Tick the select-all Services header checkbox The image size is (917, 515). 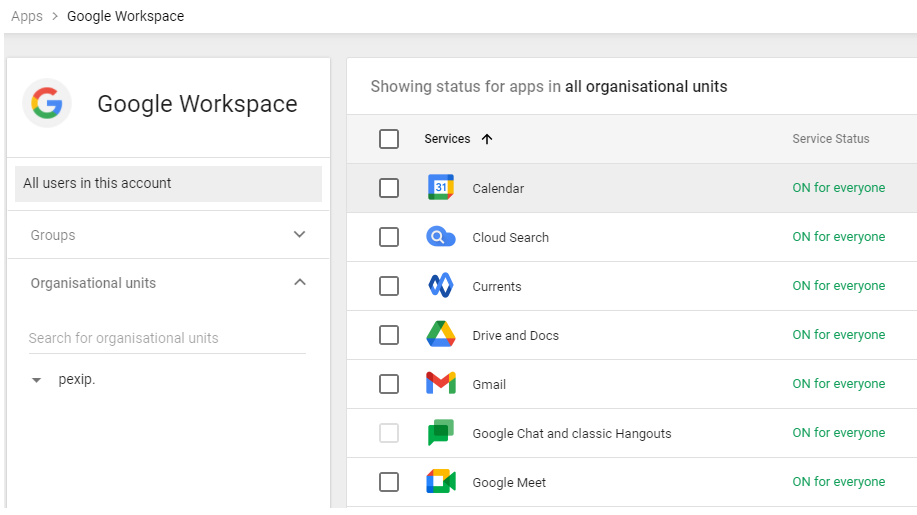389,139
